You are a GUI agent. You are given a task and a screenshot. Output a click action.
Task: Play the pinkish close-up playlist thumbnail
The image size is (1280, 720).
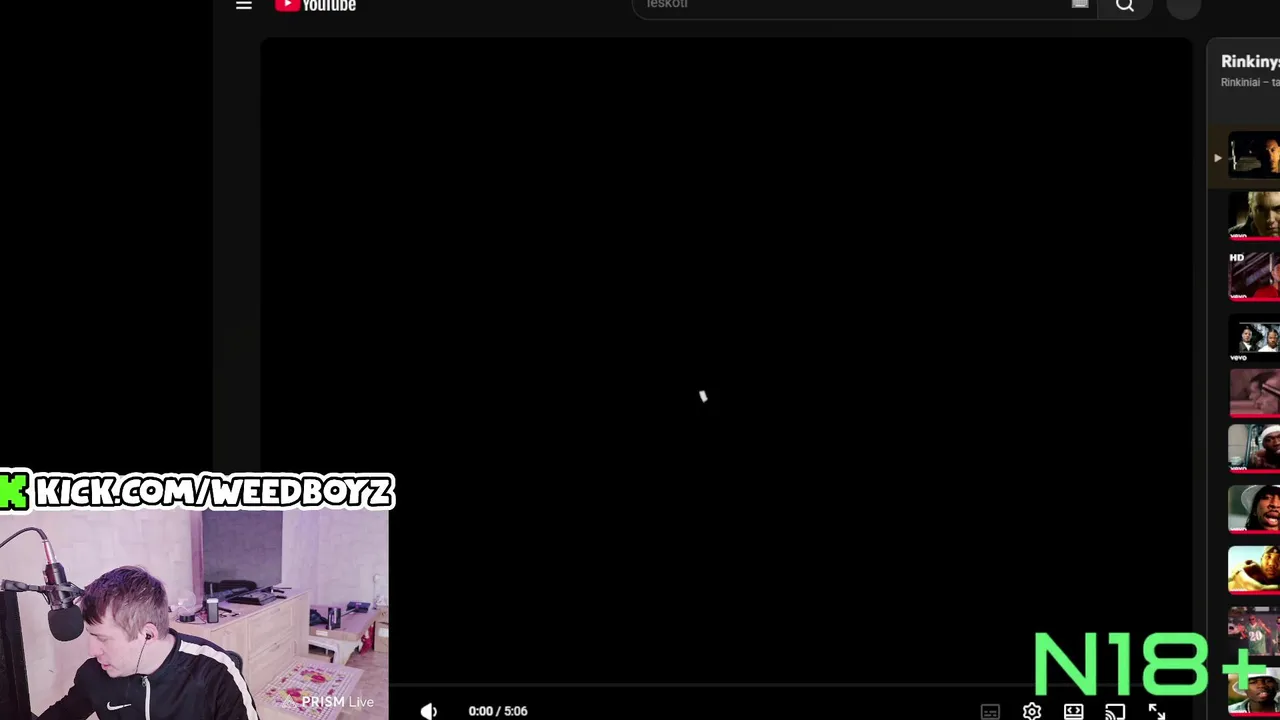click(x=1254, y=393)
